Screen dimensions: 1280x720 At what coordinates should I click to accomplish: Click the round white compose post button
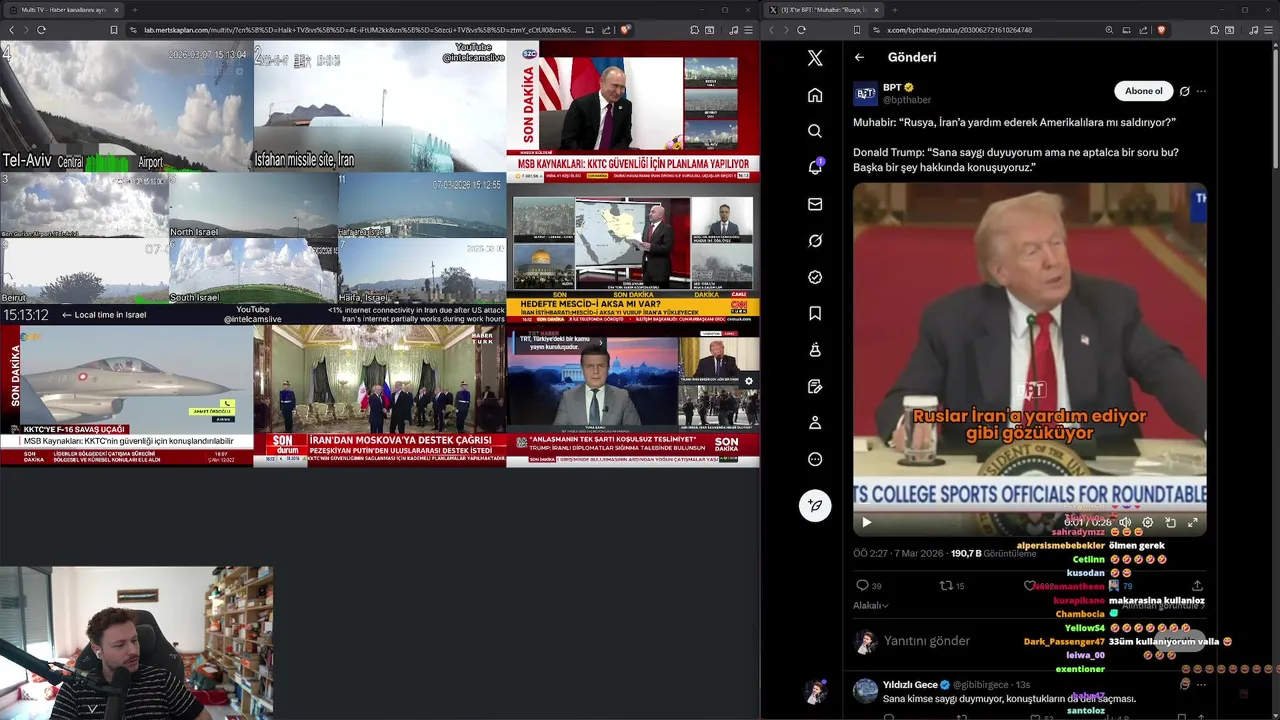tap(815, 505)
